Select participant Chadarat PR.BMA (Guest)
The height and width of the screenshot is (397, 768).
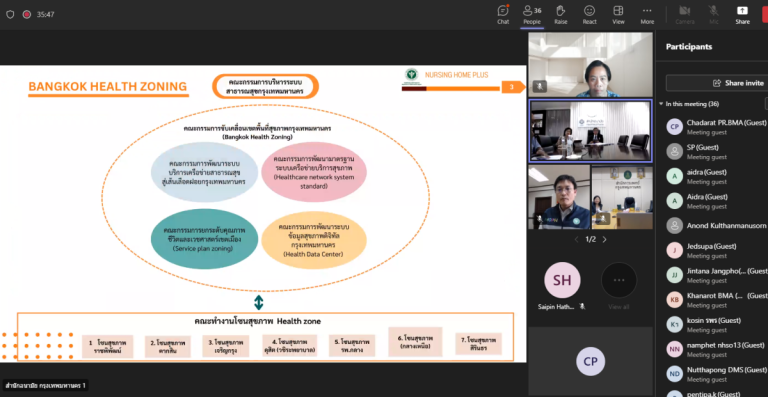(717, 127)
